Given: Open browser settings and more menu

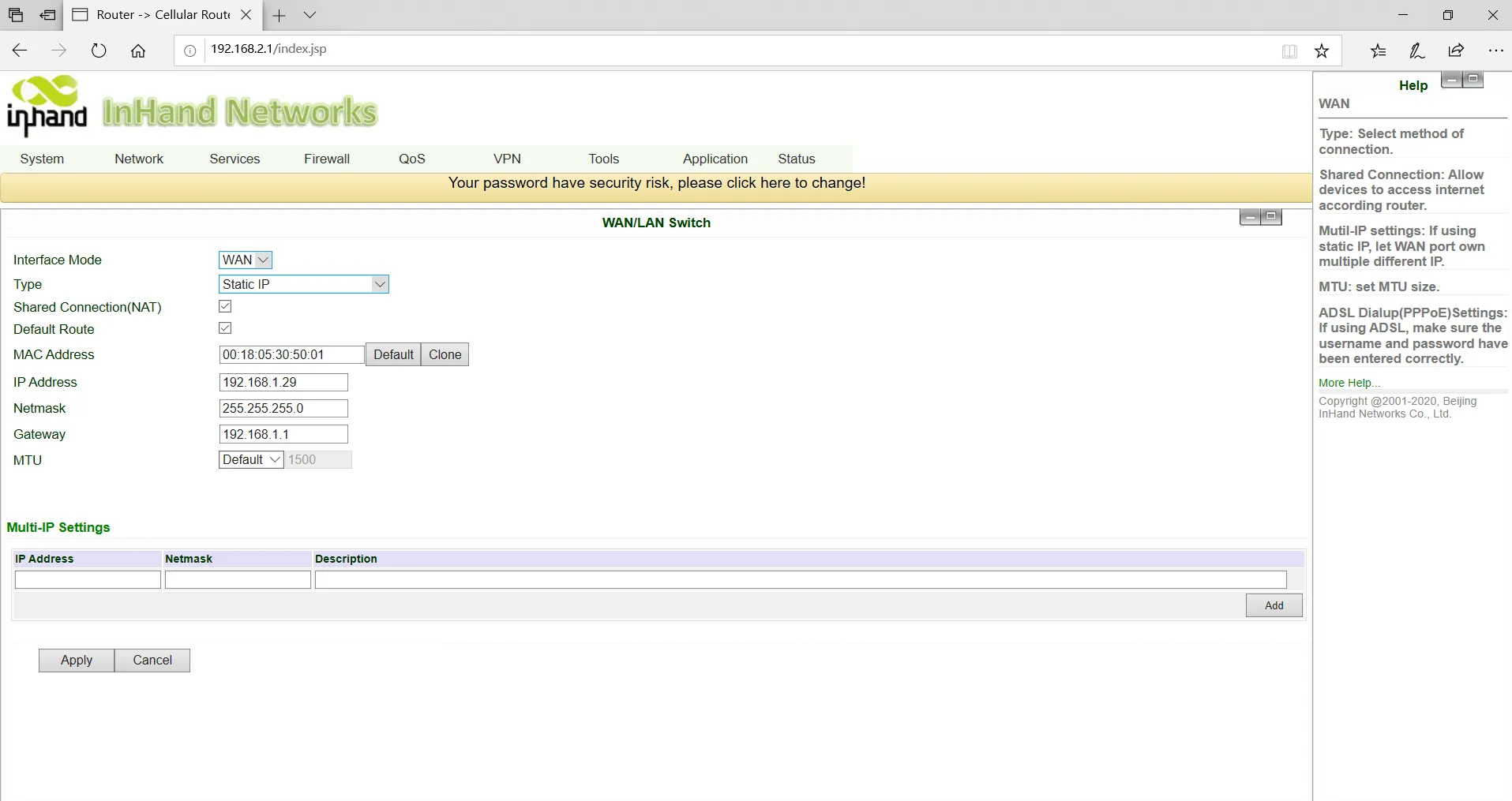Looking at the screenshot, I should coord(1495,51).
